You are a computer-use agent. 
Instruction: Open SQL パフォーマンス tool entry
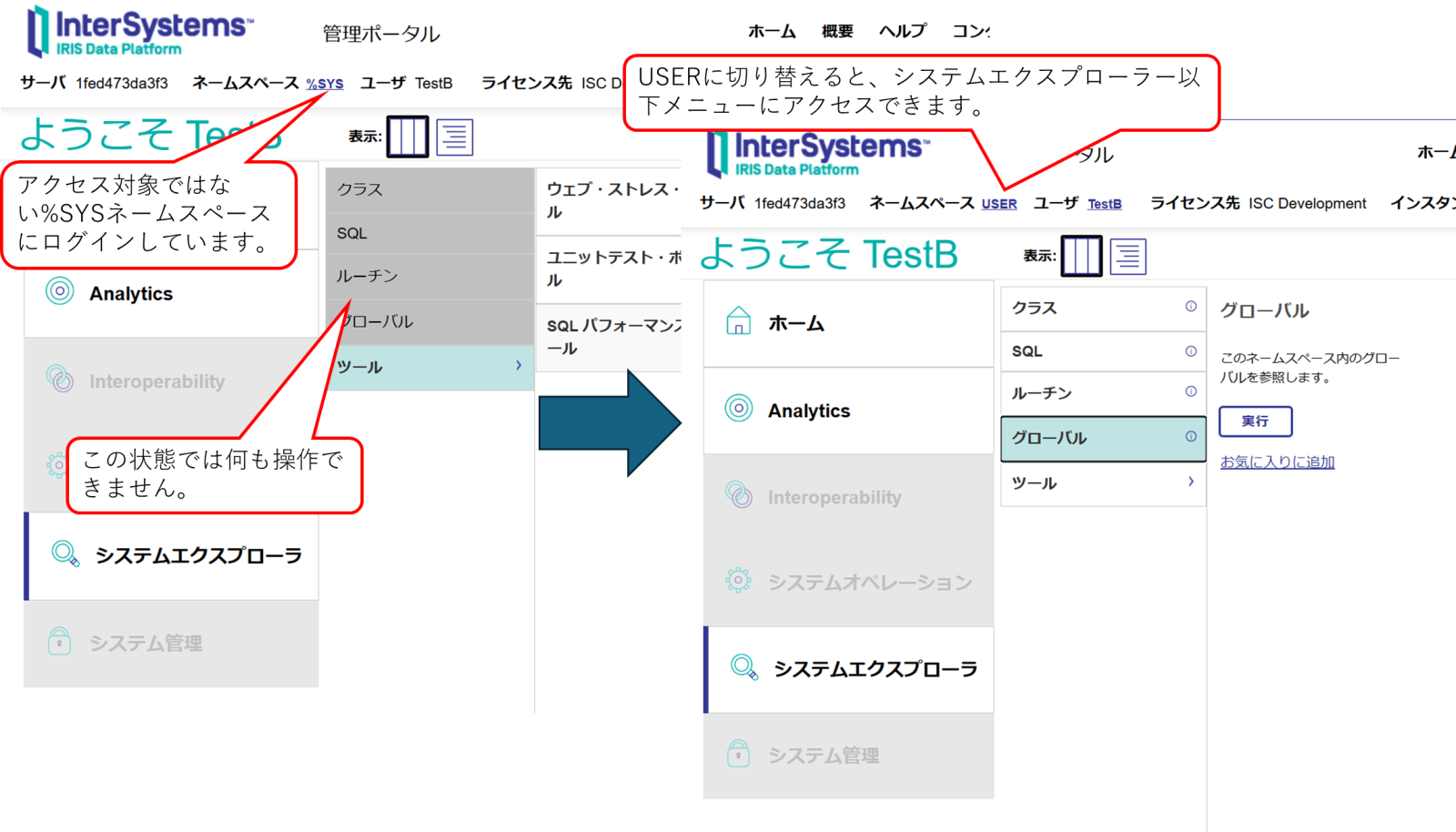click(609, 337)
